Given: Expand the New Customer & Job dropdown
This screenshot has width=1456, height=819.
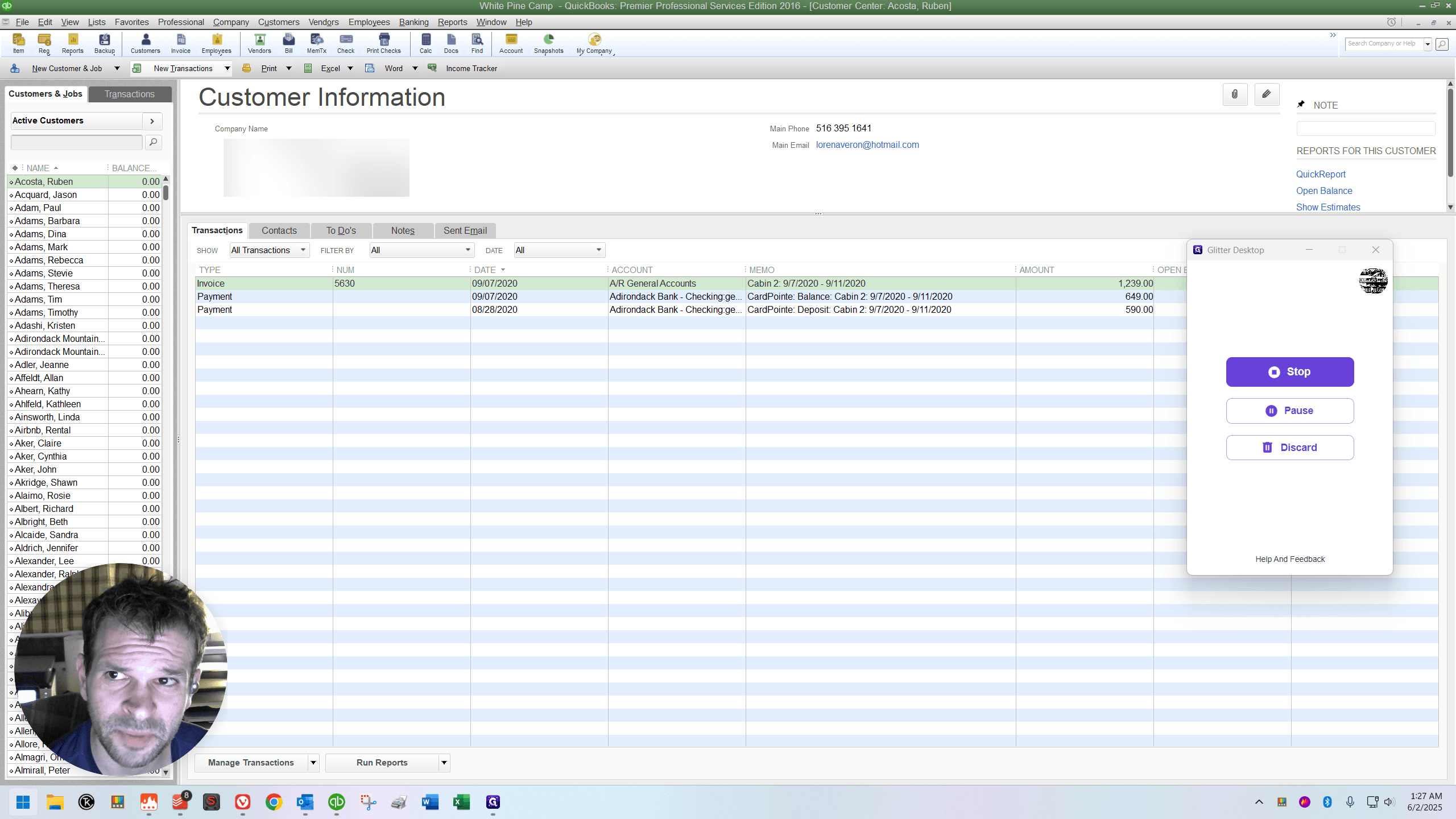Looking at the screenshot, I should [117, 68].
